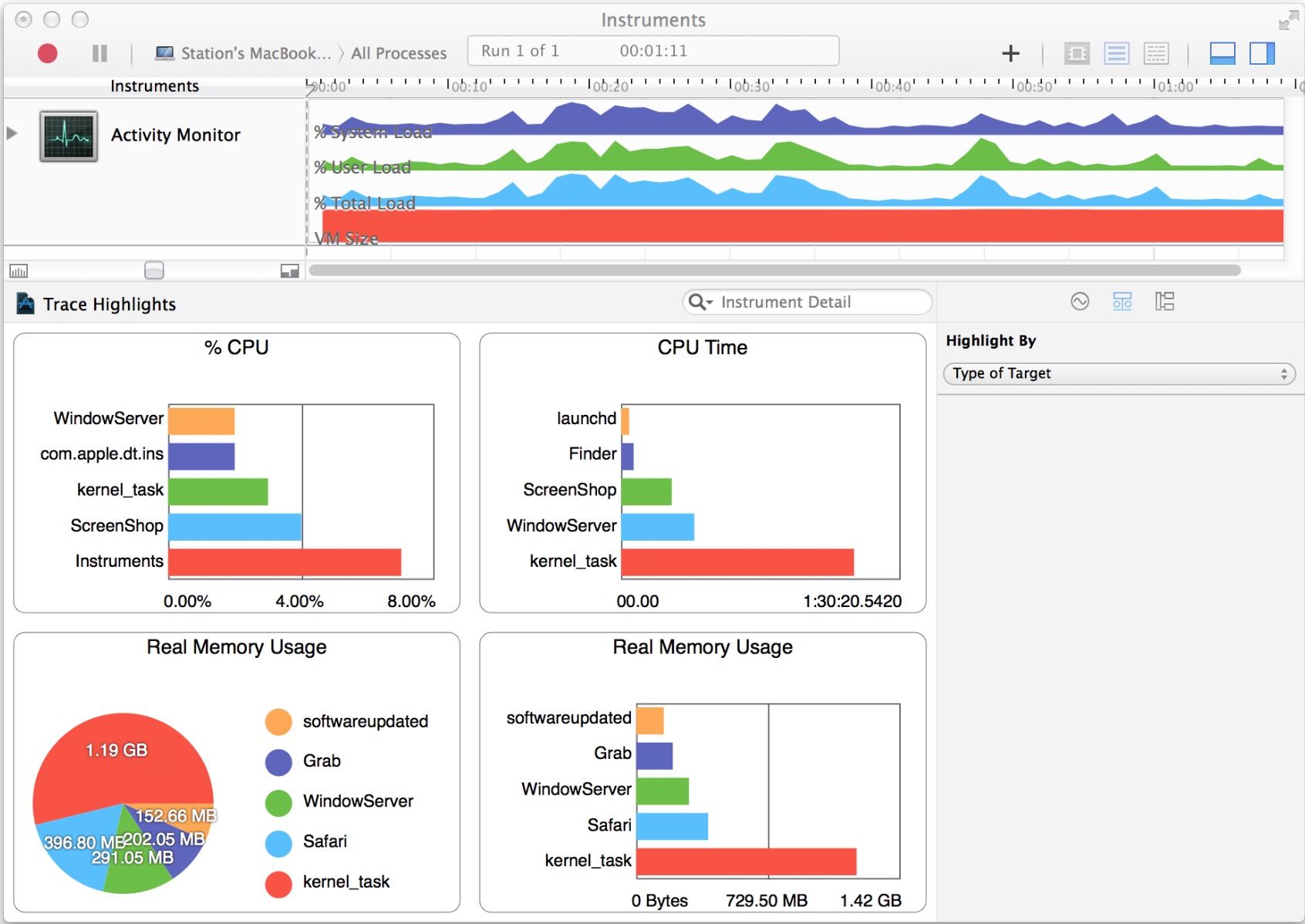
Task: Click the ScreenShop bar in CPU Time chart
Action: [646, 491]
